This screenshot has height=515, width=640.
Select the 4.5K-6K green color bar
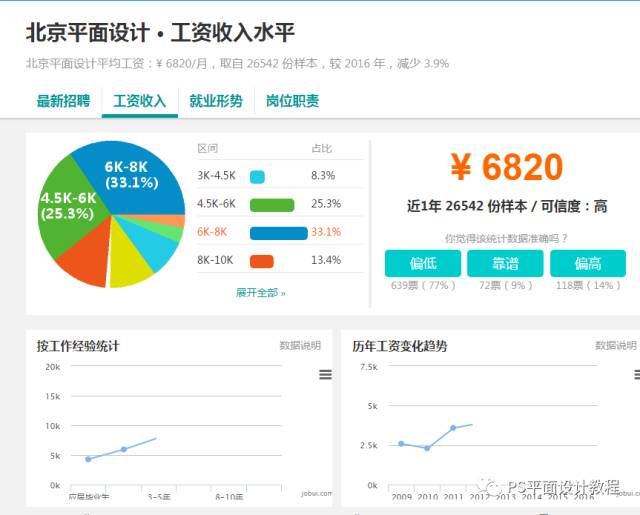pyautogui.click(x=272, y=205)
